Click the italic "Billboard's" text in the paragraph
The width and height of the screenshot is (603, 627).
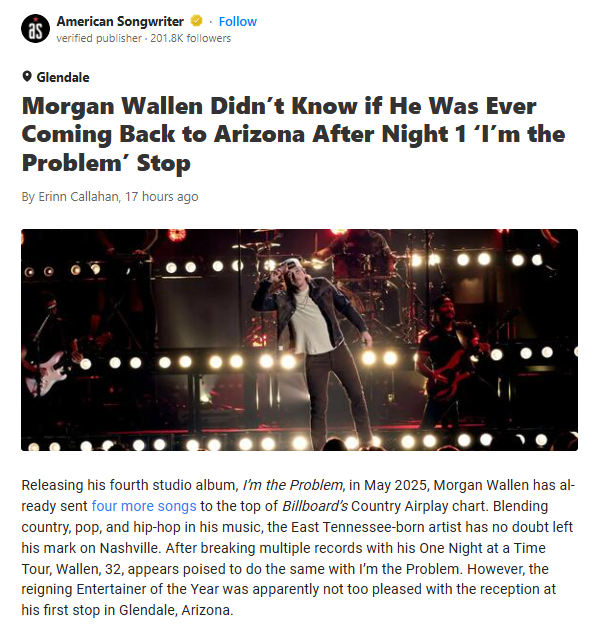tap(315, 506)
